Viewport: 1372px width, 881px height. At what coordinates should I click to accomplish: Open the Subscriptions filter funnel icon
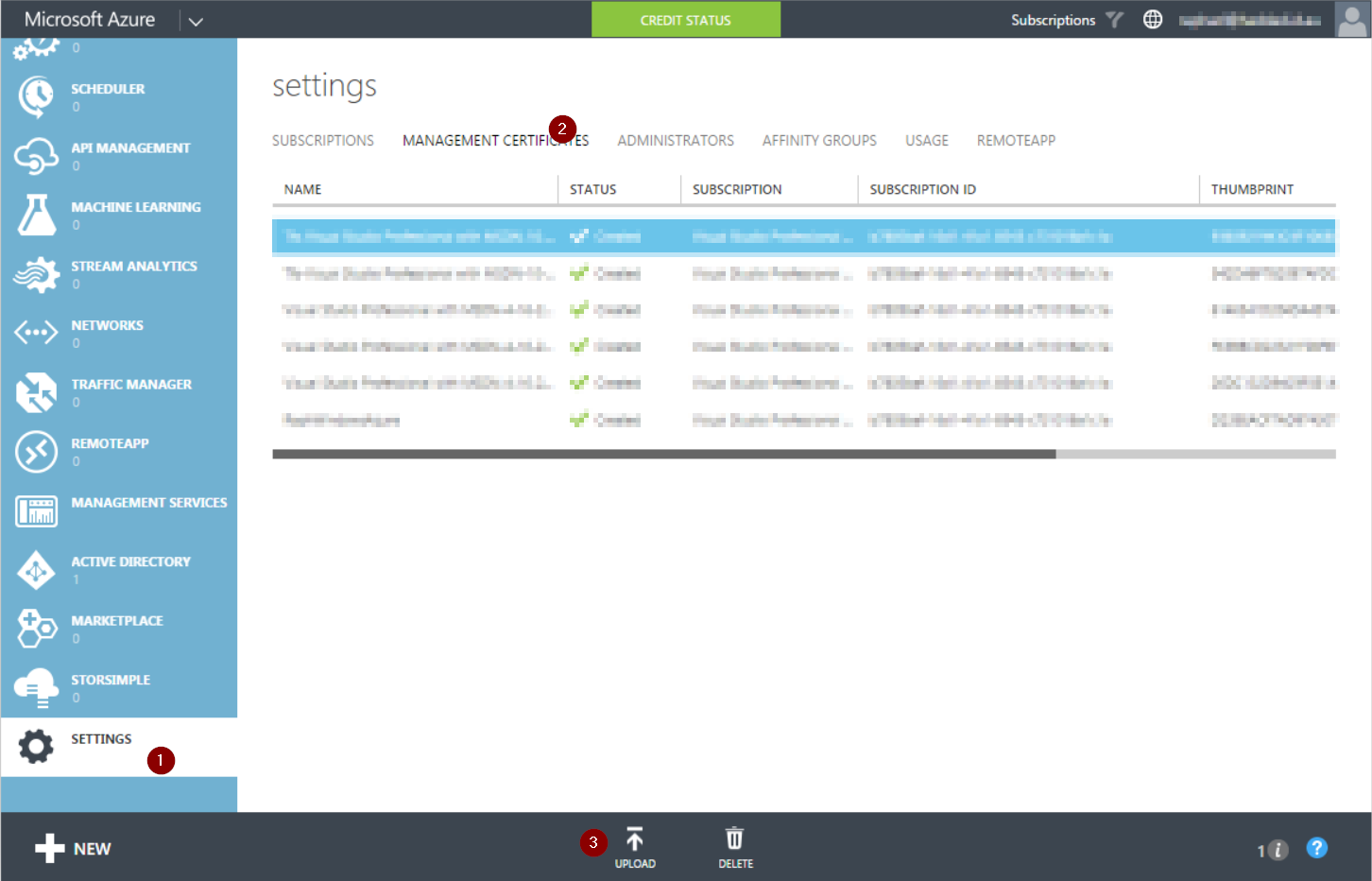click(x=1115, y=19)
